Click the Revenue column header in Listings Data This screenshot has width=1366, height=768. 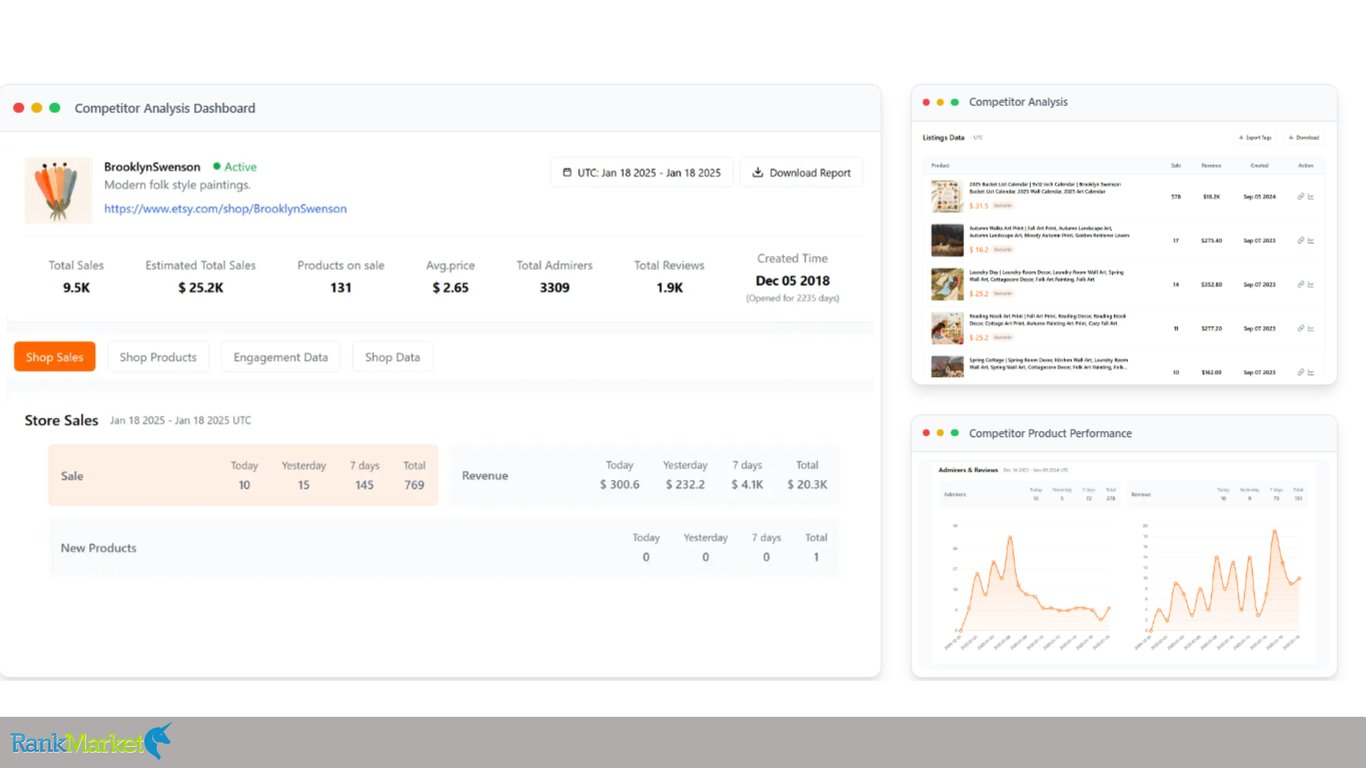(x=1211, y=165)
